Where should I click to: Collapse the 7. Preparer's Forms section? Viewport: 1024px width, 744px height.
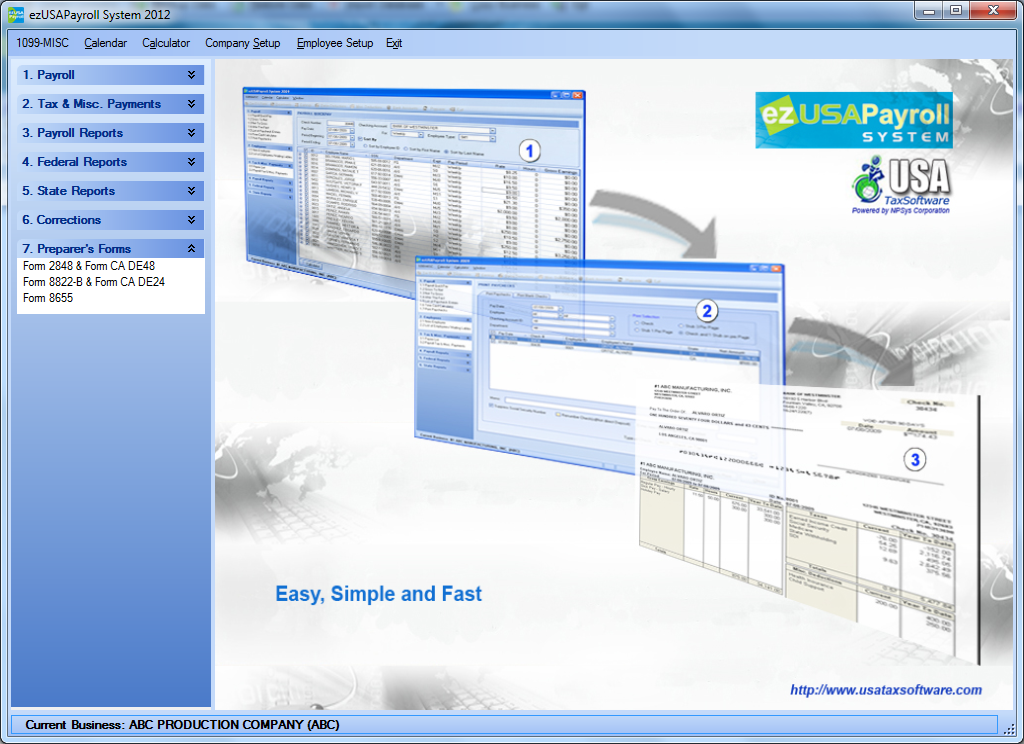(191, 249)
